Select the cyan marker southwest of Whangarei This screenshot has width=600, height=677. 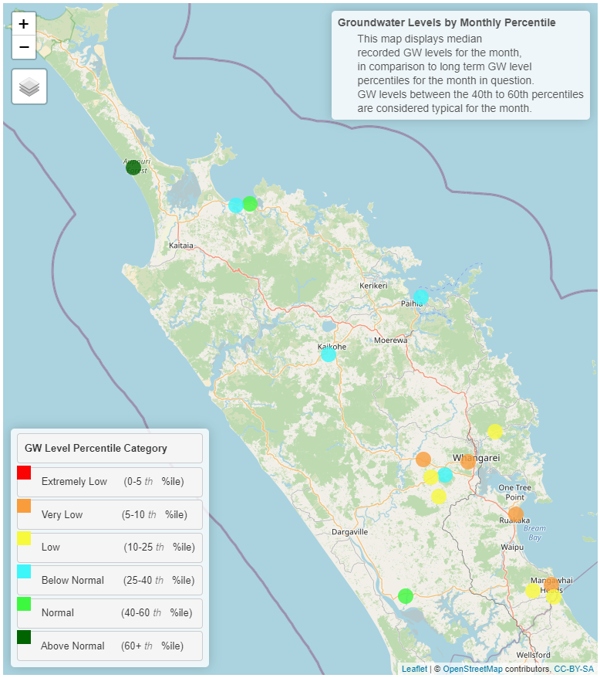445,475
